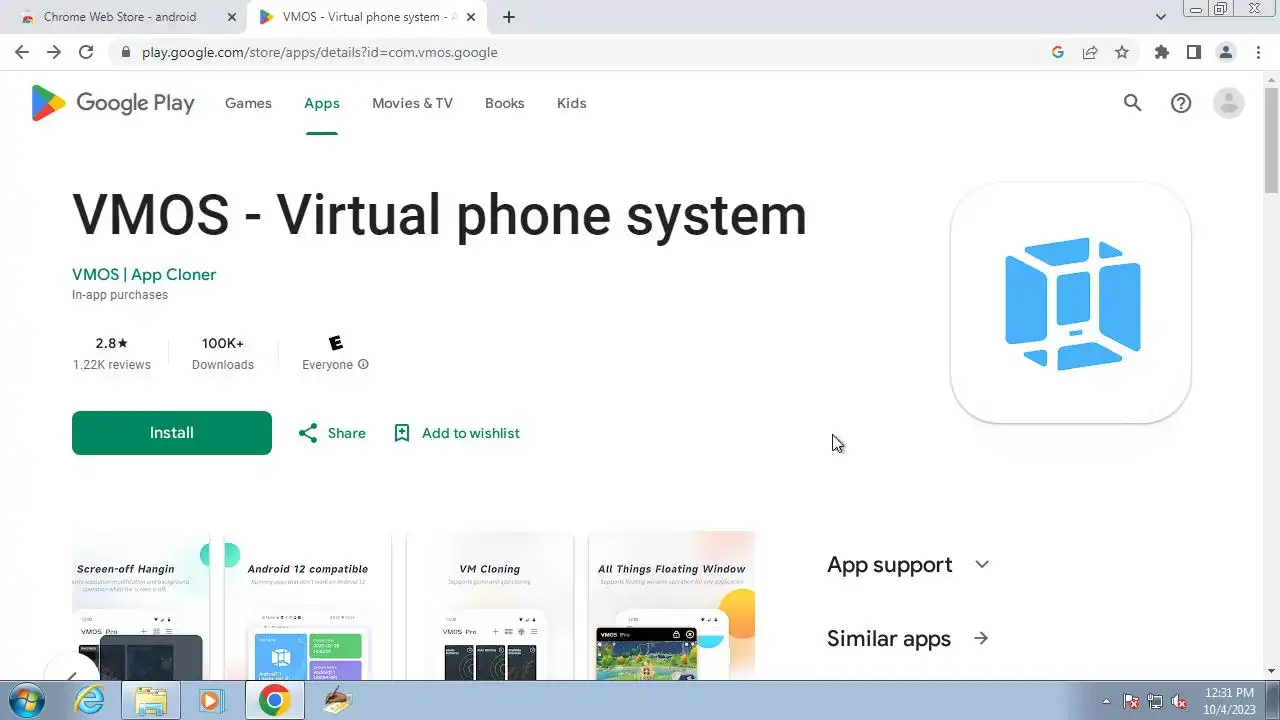1280x720 pixels.
Task: Open the Help center question mark icon
Action: [1181, 103]
